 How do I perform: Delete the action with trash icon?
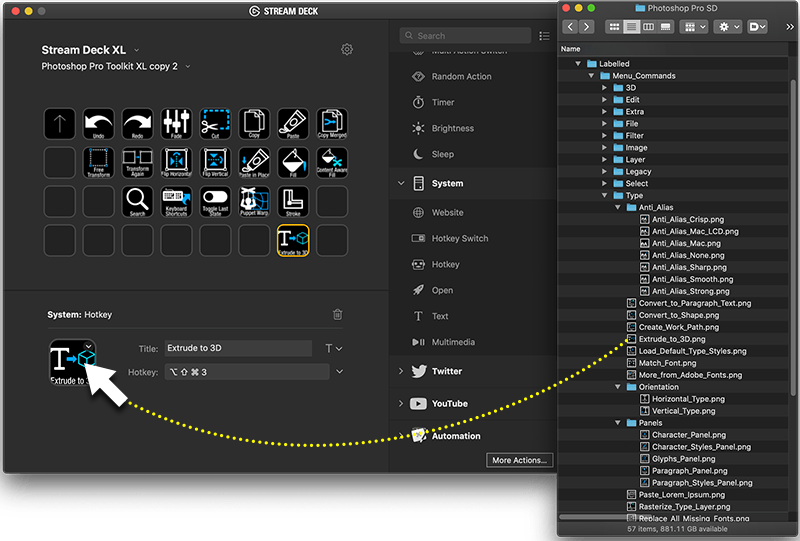pyautogui.click(x=337, y=314)
